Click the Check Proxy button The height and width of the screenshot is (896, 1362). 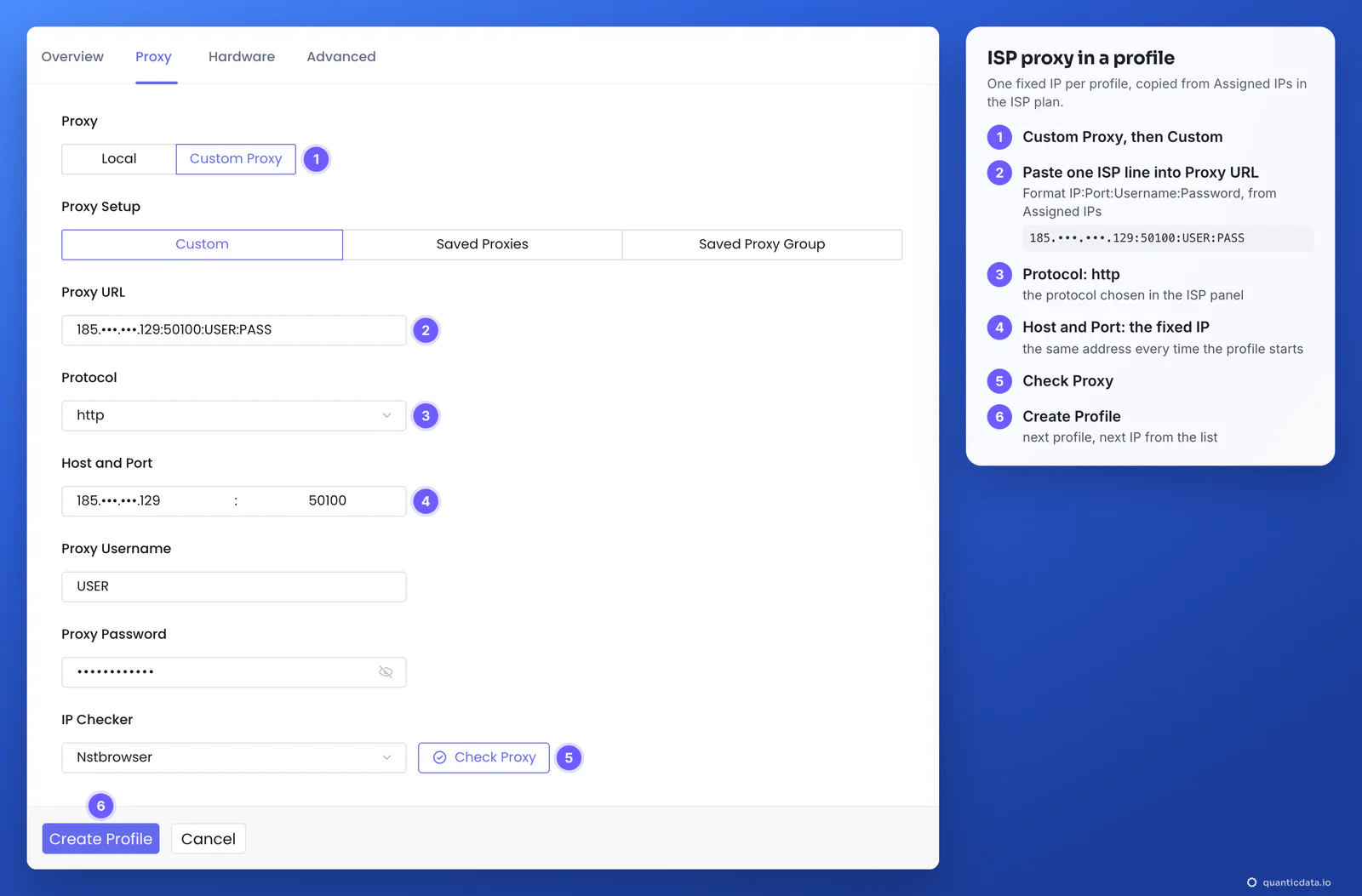pyautogui.click(x=484, y=757)
